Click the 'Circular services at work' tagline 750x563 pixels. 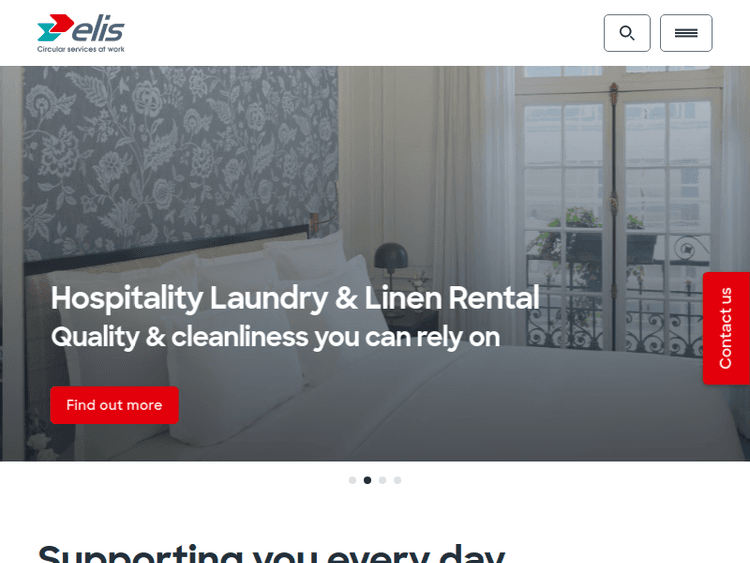pos(81,49)
